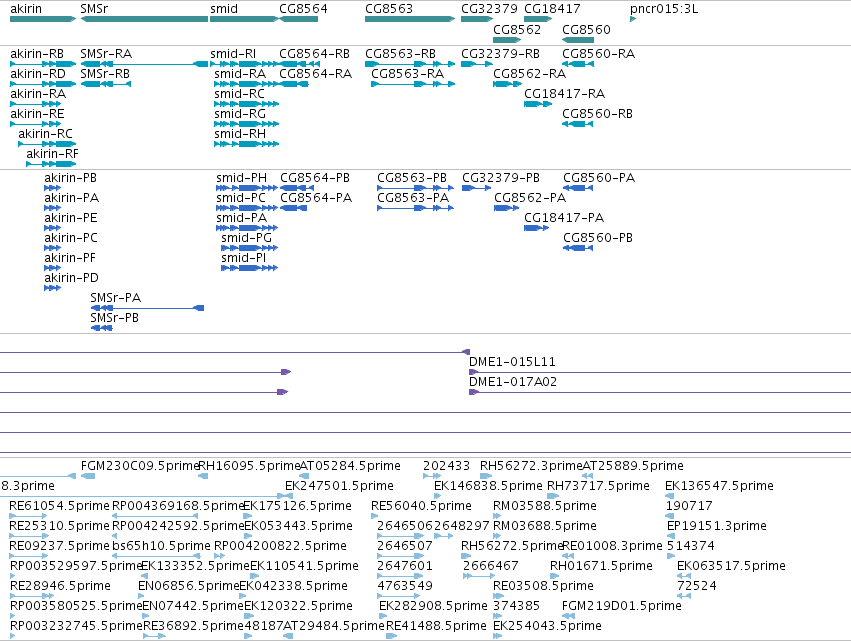
Task: Select the akirin gene feature
Action: [43, 19]
